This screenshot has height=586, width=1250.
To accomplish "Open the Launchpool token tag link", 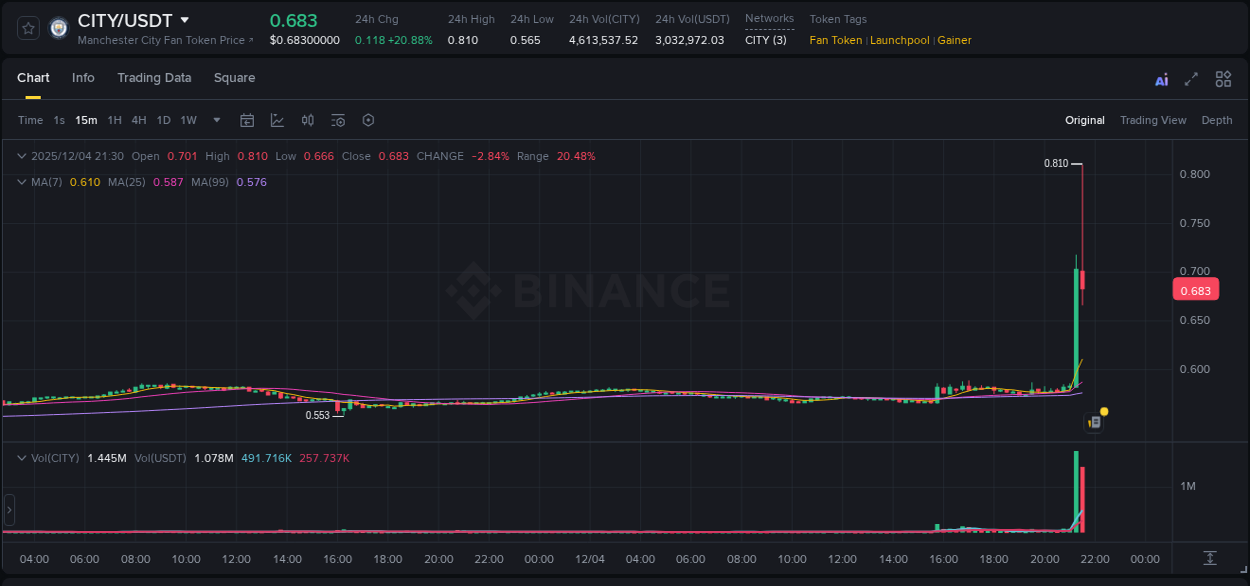I will [899, 40].
